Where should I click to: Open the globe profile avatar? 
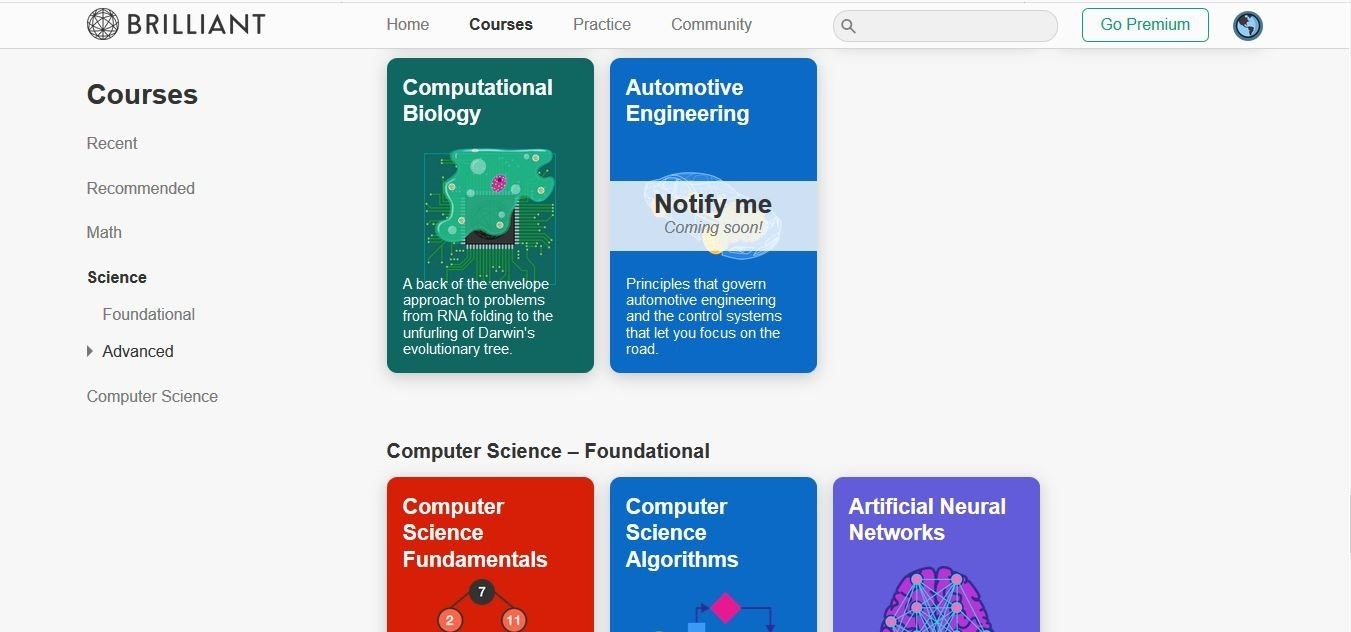click(x=1247, y=26)
